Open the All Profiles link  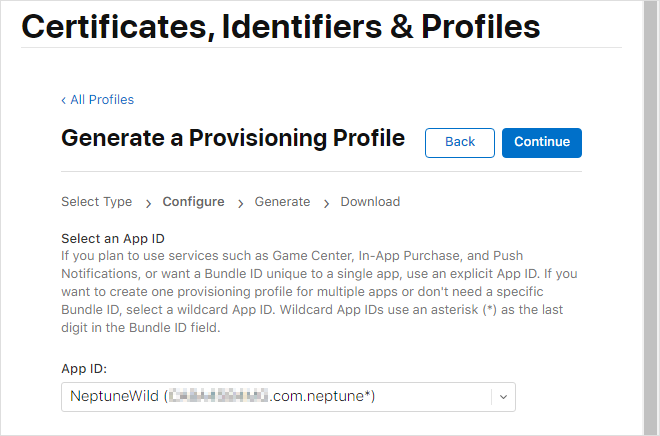point(102,100)
